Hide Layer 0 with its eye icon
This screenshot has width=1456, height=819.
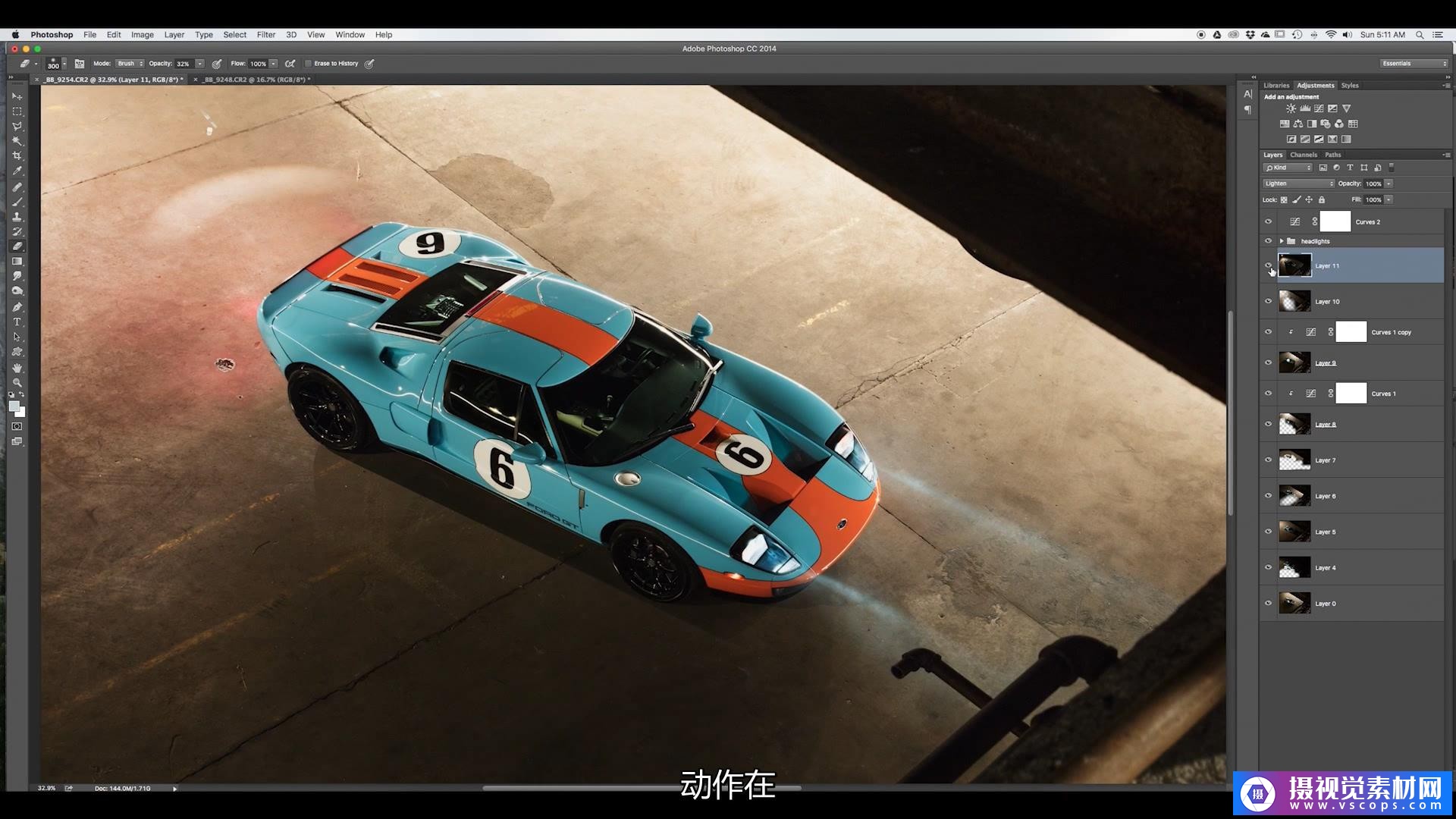click(x=1268, y=603)
